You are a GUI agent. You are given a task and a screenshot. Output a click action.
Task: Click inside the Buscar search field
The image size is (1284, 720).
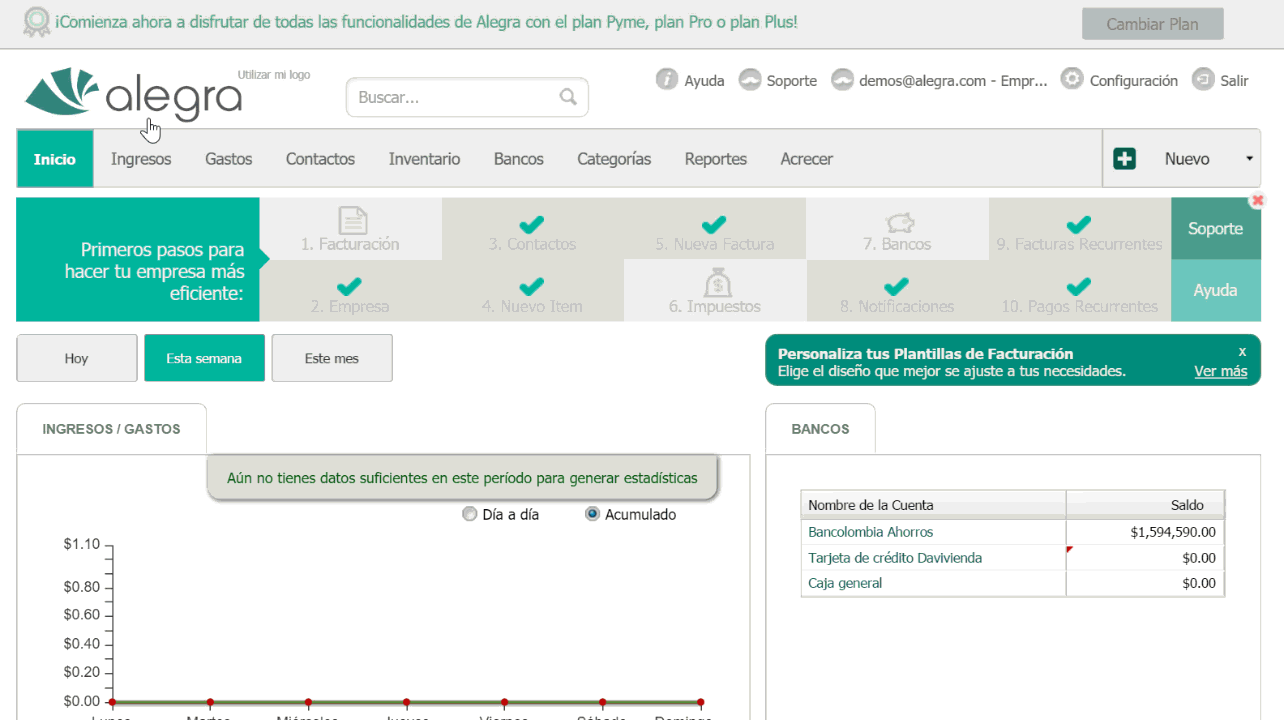467,97
